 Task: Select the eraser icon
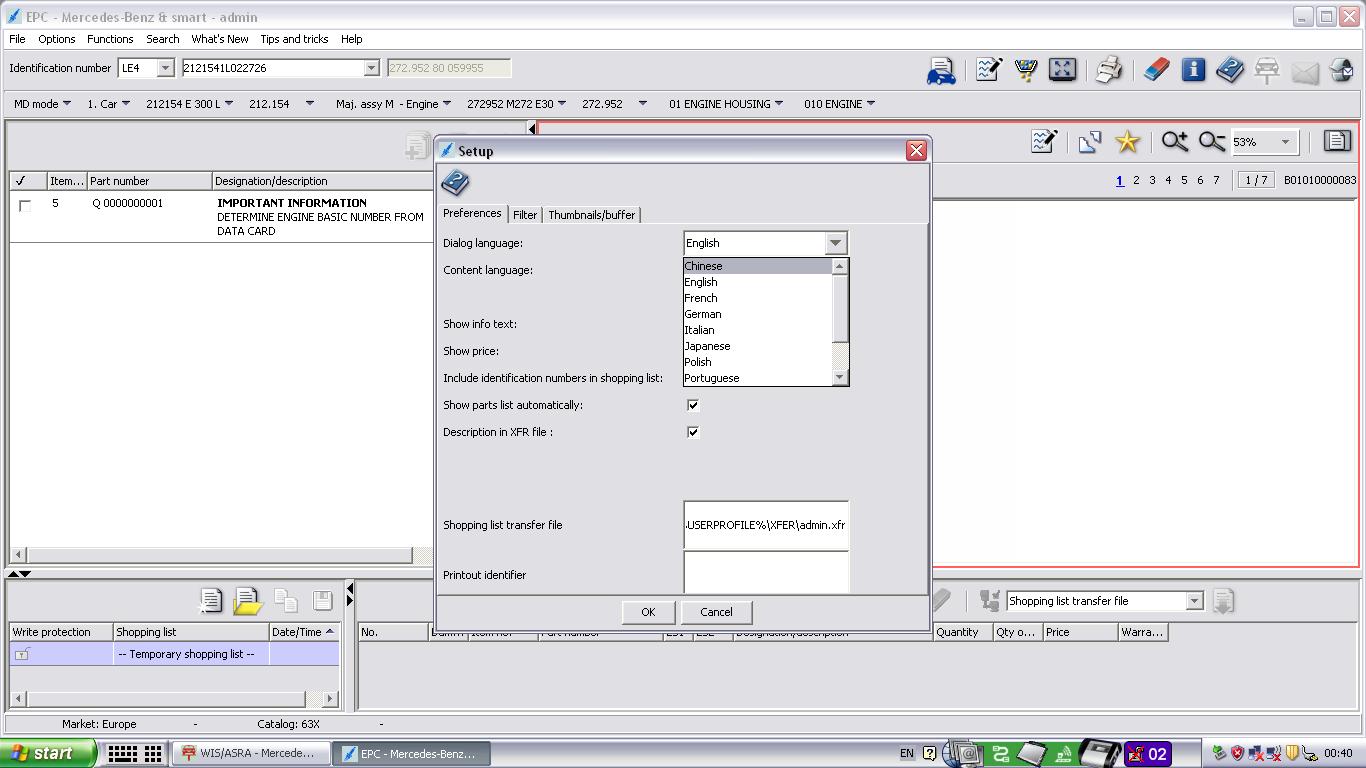tap(1156, 69)
